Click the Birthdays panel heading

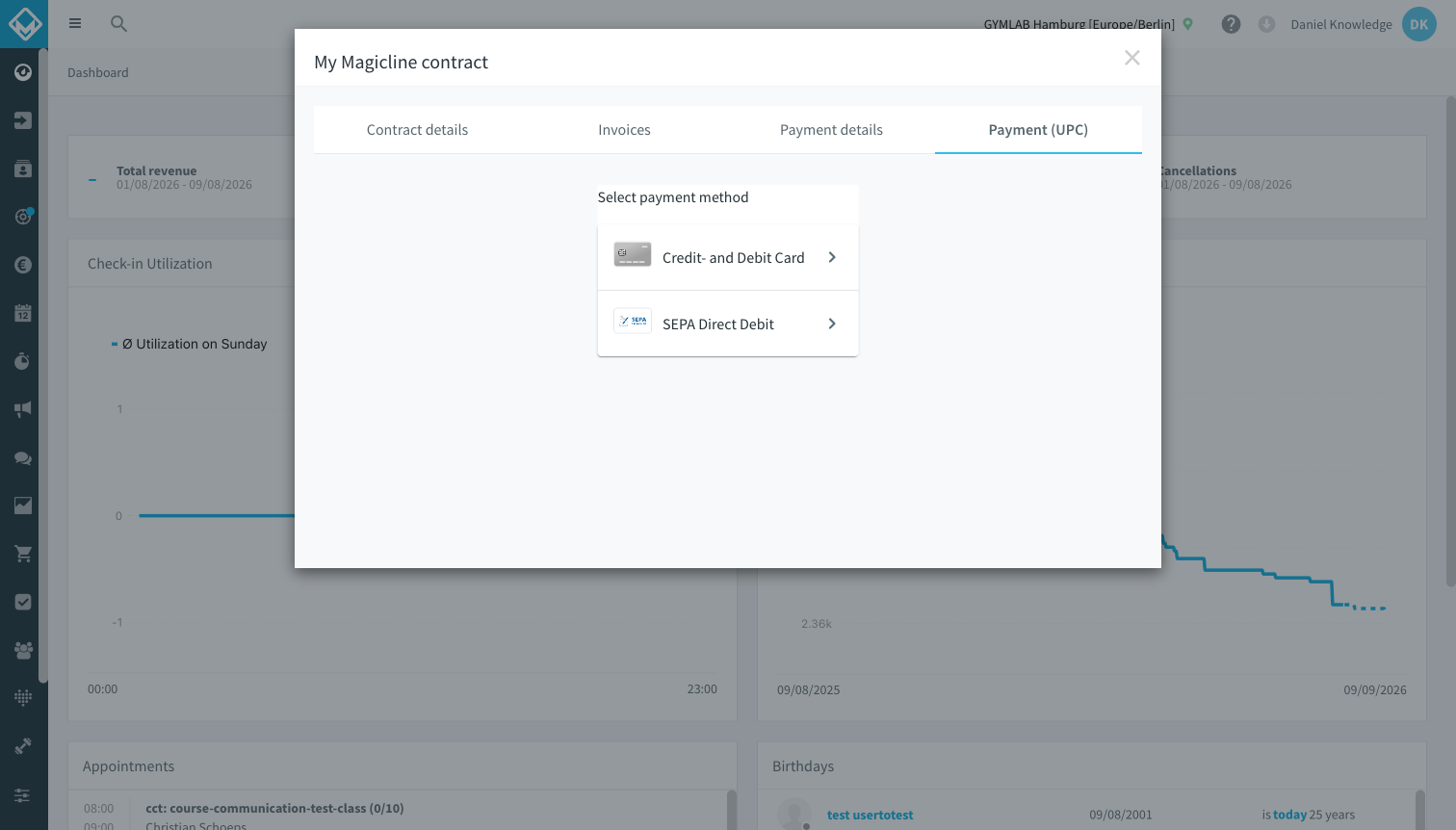click(x=803, y=766)
